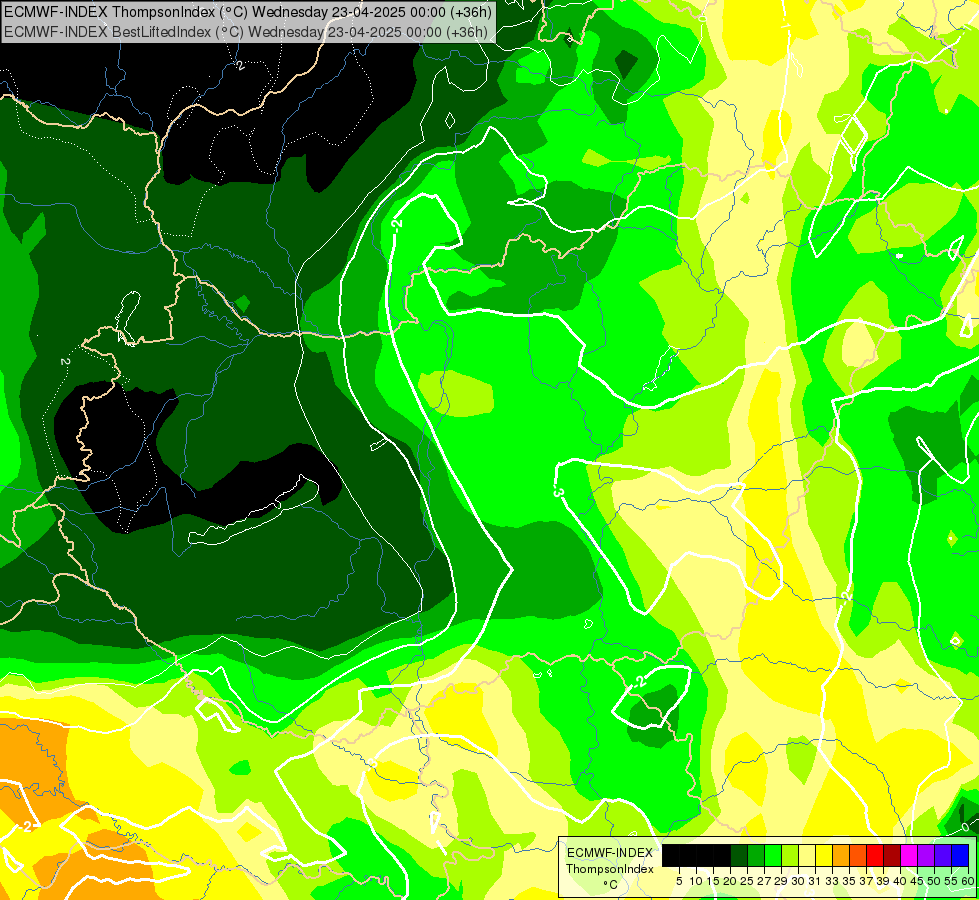The image size is (979, 900).
Task: Click legend scale value 25
Action: 747,881
